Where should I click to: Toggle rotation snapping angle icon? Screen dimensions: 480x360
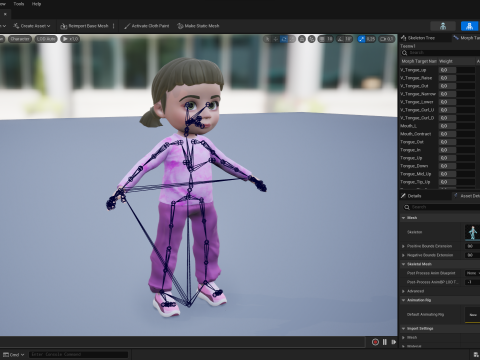(340, 39)
